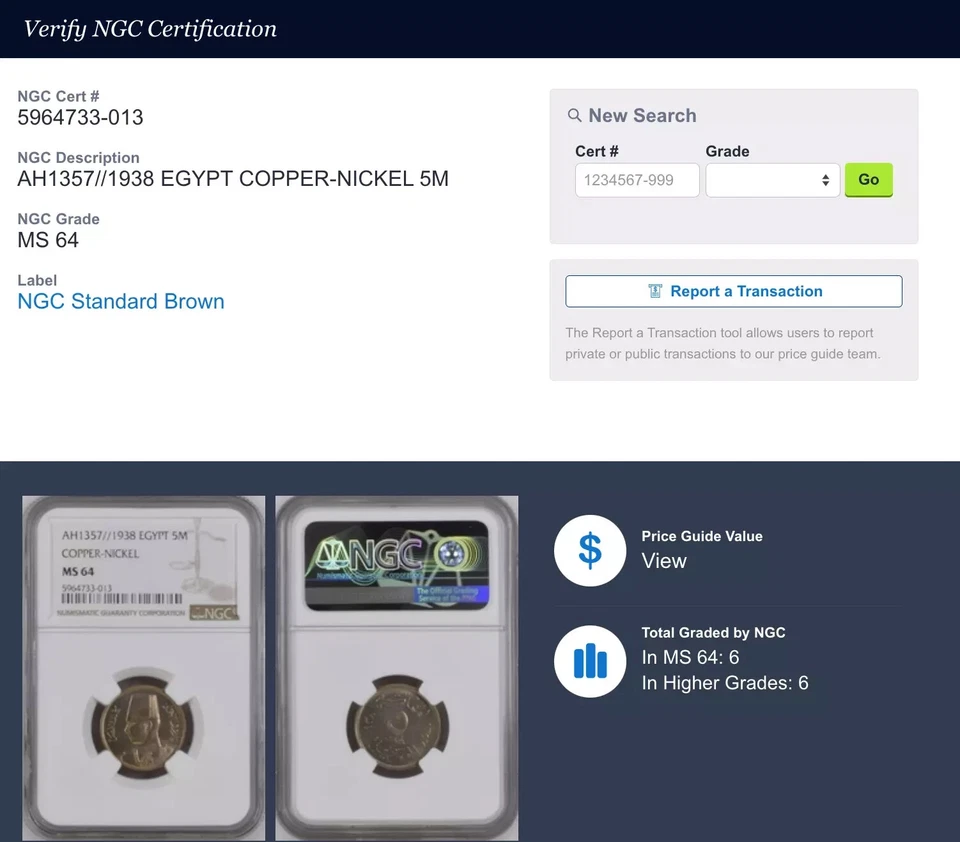Click the 'In MS 64: 6' count
Viewport: 960px width, 842px height.
[690, 657]
